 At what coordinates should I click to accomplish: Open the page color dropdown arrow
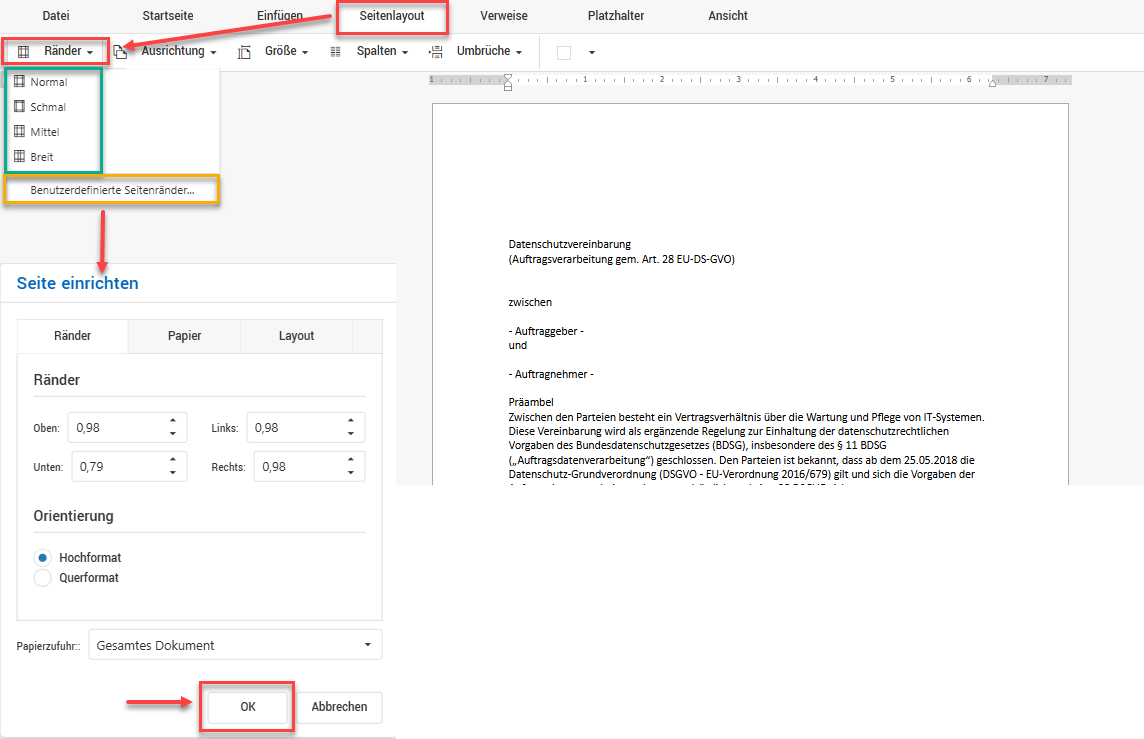[x=592, y=53]
